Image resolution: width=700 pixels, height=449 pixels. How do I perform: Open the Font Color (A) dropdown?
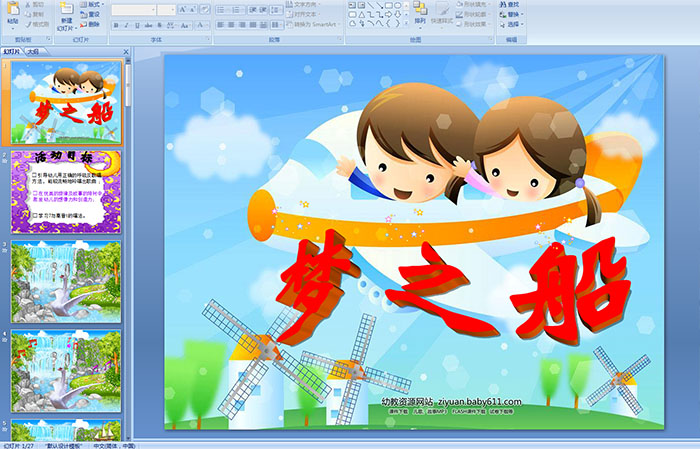tap(201, 25)
